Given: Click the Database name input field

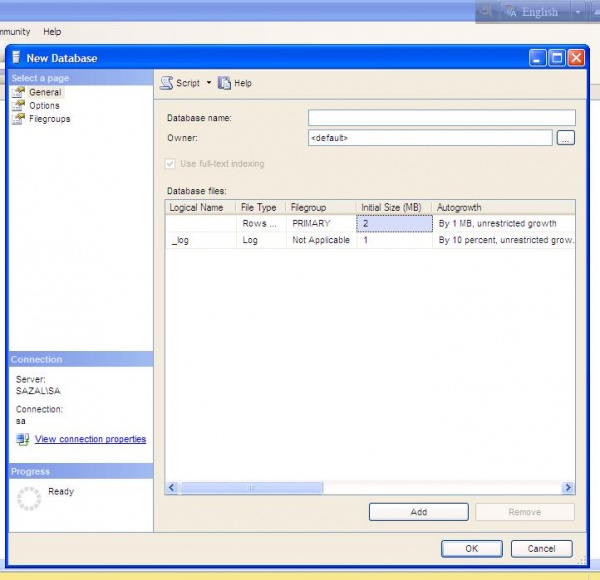Looking at the screenshot, I should [x=442, y=118].
